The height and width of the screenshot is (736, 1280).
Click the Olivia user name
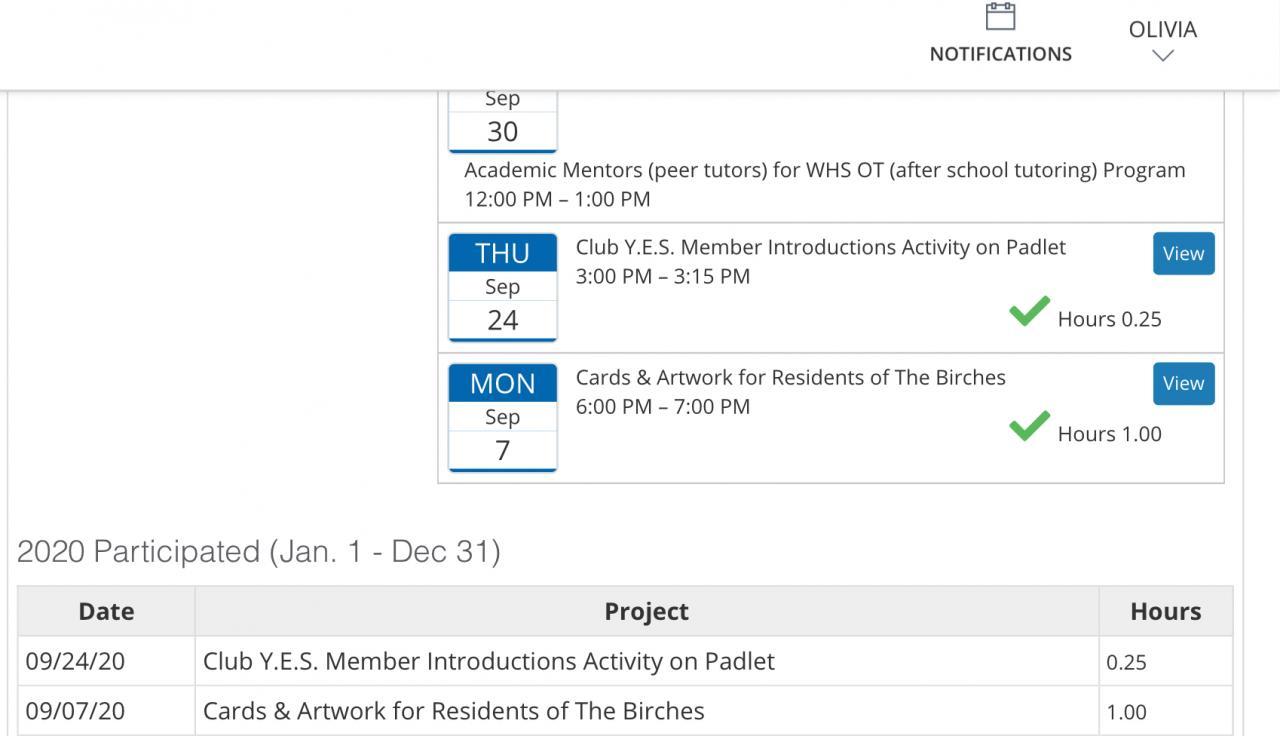click(x=1162, y=30)
